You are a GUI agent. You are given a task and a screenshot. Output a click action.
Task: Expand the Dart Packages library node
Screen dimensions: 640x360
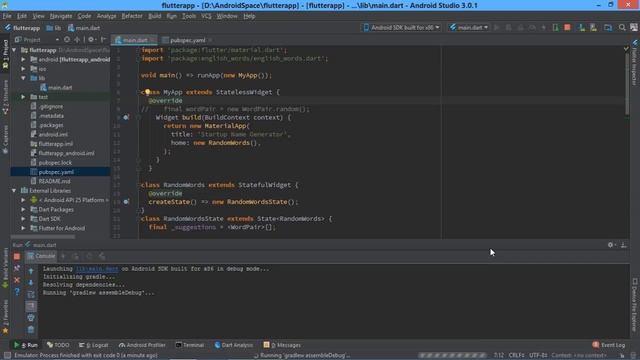point(23,209)
